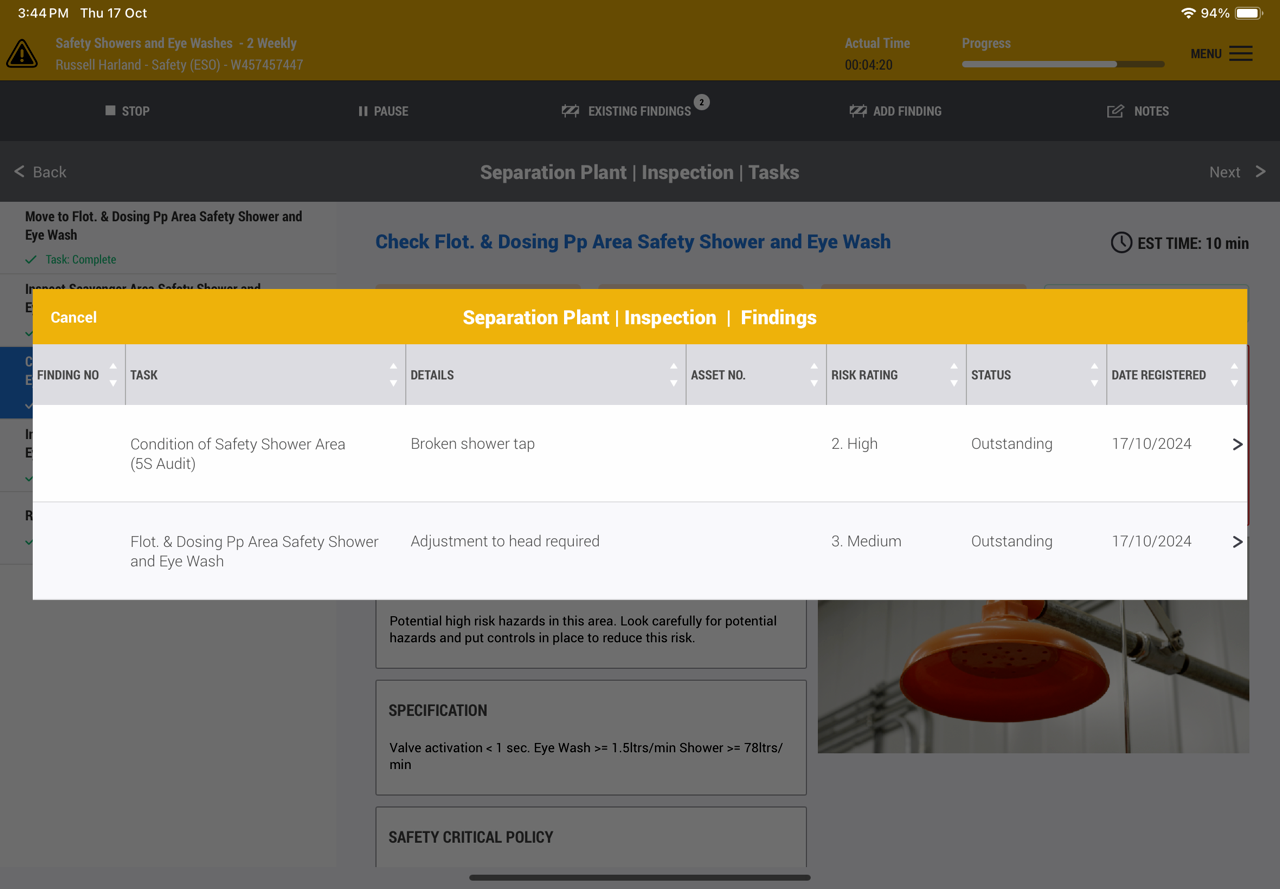
Task: Open EXISTING FINDINGS from the toolbar
Action: click(639, 111)
